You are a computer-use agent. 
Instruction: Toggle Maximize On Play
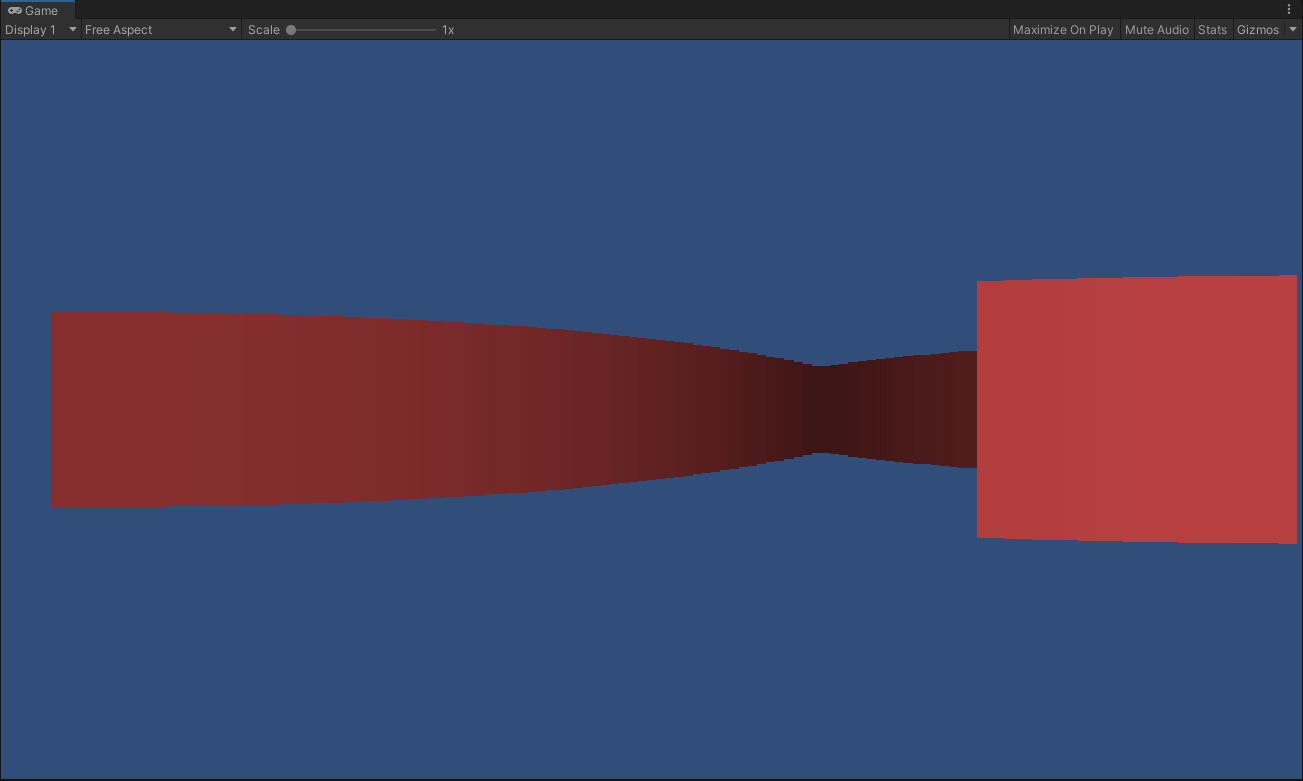1062,30
